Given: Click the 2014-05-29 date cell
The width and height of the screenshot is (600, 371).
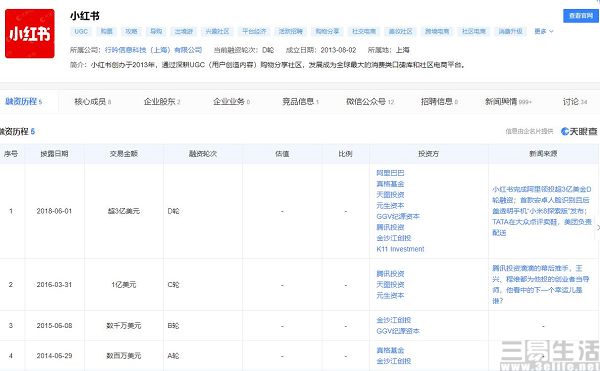Looking at the screenshot, I should pyautogui.click(x=54, y=356).
